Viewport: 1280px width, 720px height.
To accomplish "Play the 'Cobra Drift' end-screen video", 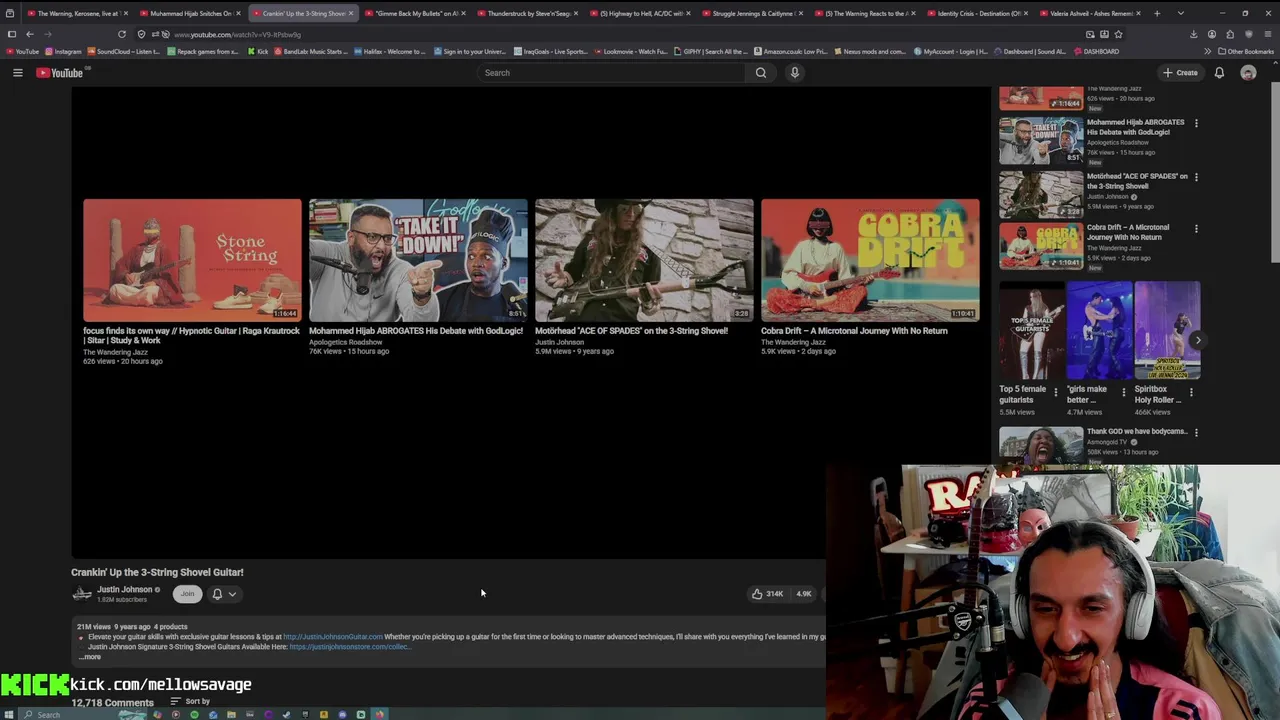I will pyautogui.click(x=870, y=260).
